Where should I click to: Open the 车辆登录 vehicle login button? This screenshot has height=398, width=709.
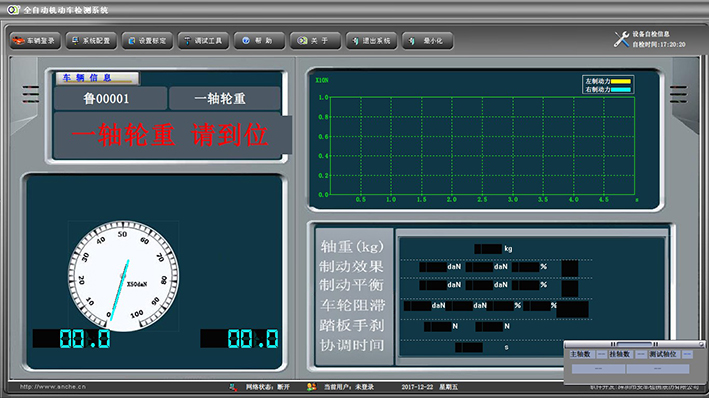pos(35,41)
